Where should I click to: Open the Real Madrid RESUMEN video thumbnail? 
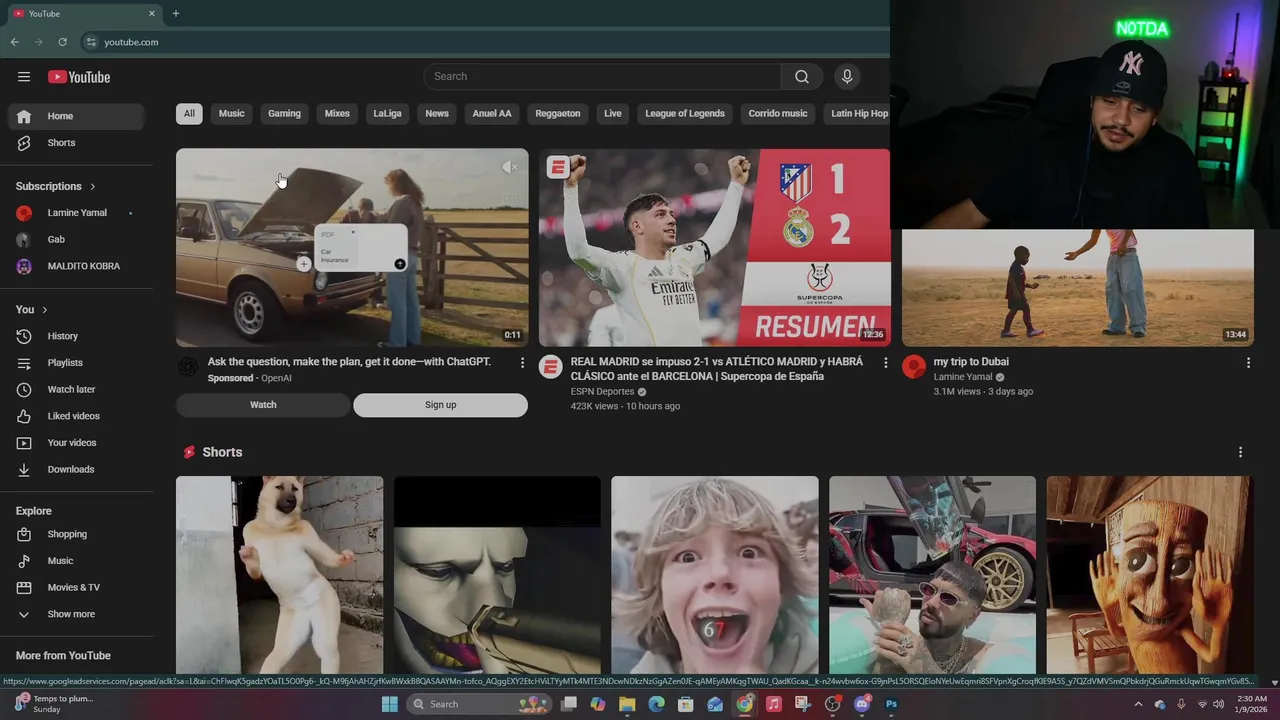click(714, 247)
